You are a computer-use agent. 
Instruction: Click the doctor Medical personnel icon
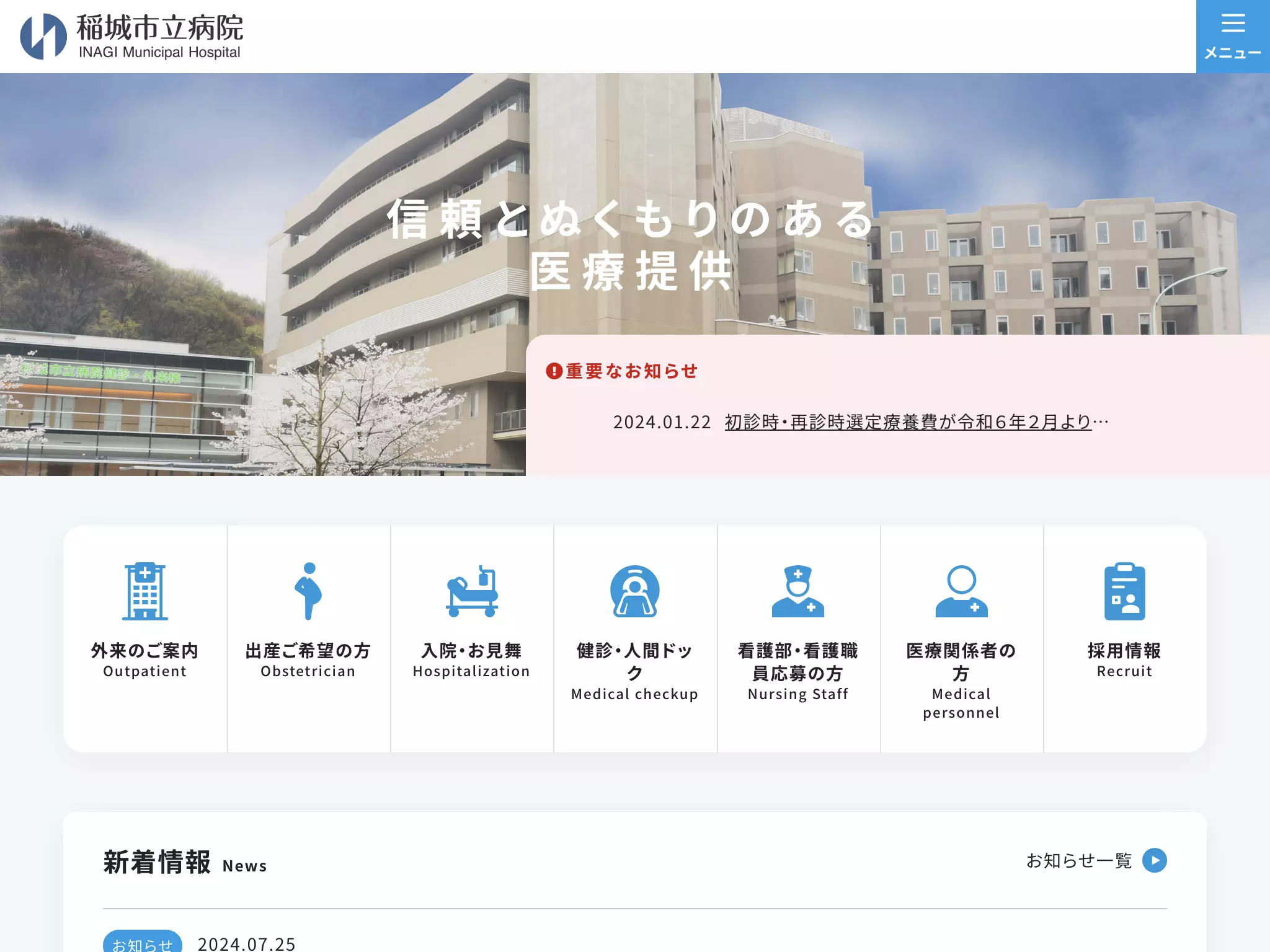[x=961, y=591]
